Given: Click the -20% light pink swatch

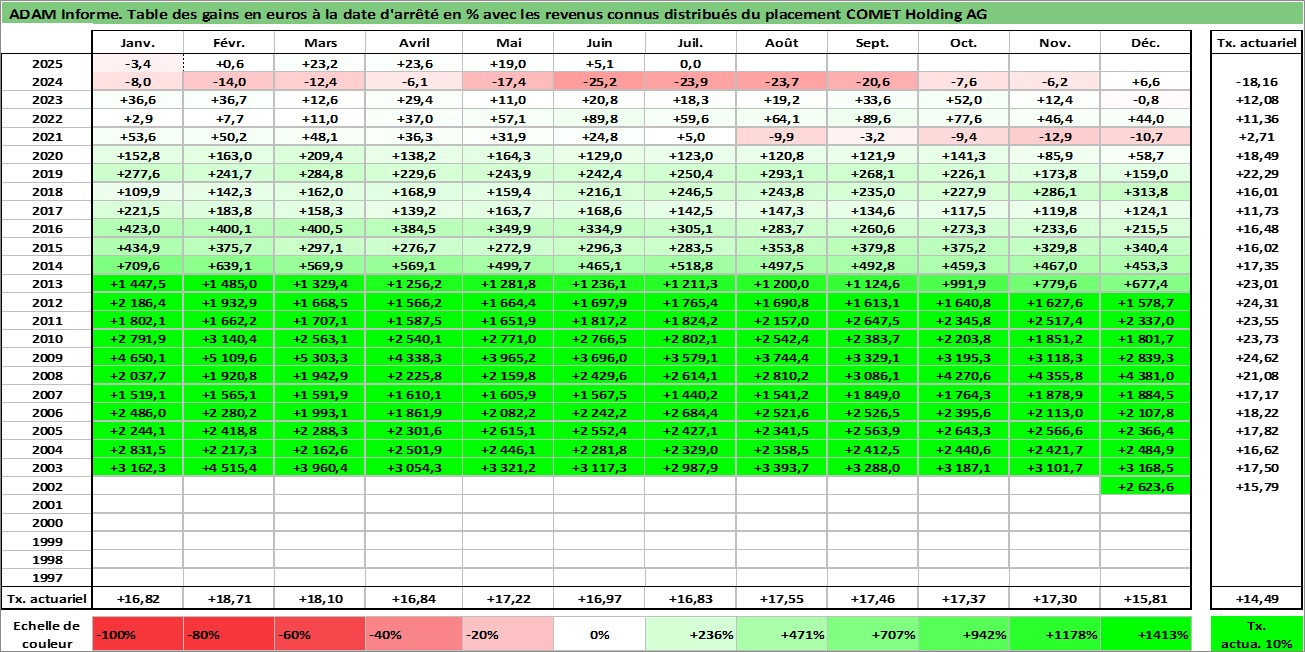Looking at the screenshot, I should pos(507,634).
